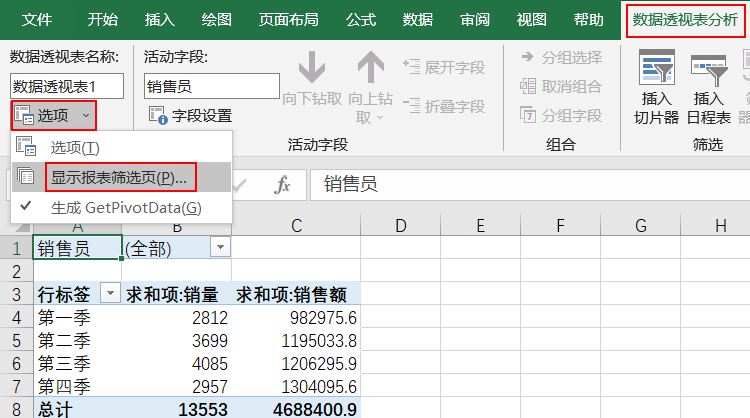Select the total cell 13553

tap(176, 408)
